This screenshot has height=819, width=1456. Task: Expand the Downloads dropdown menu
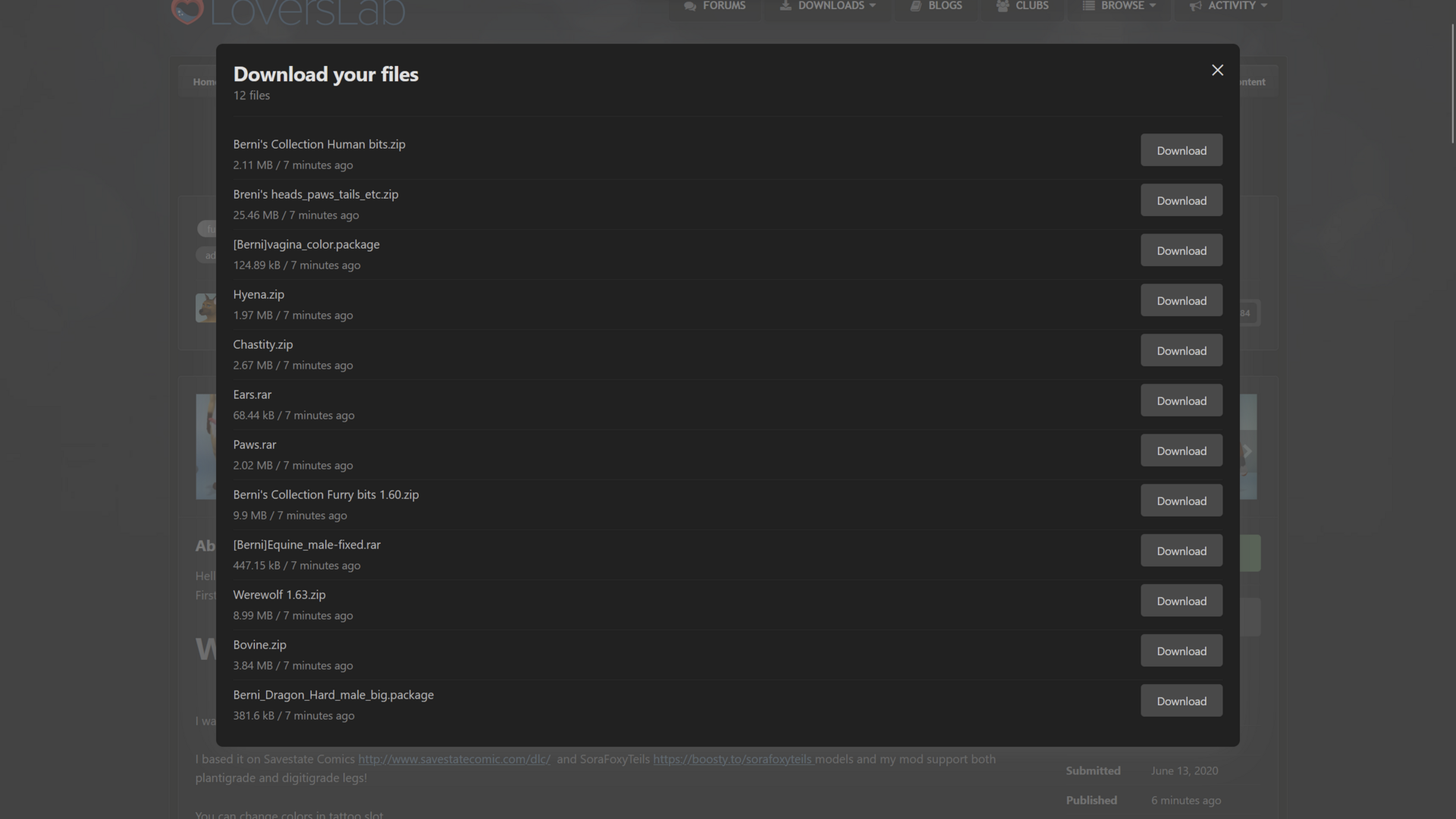[x=827, y=6]
